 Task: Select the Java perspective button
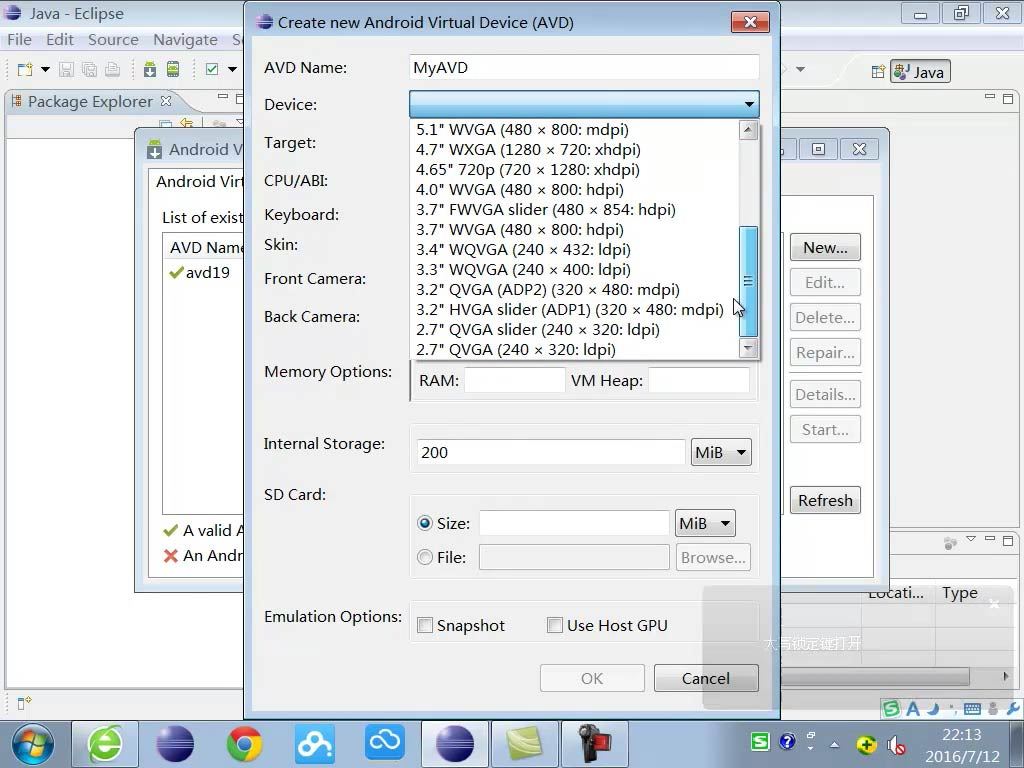(x=920, y=72)
